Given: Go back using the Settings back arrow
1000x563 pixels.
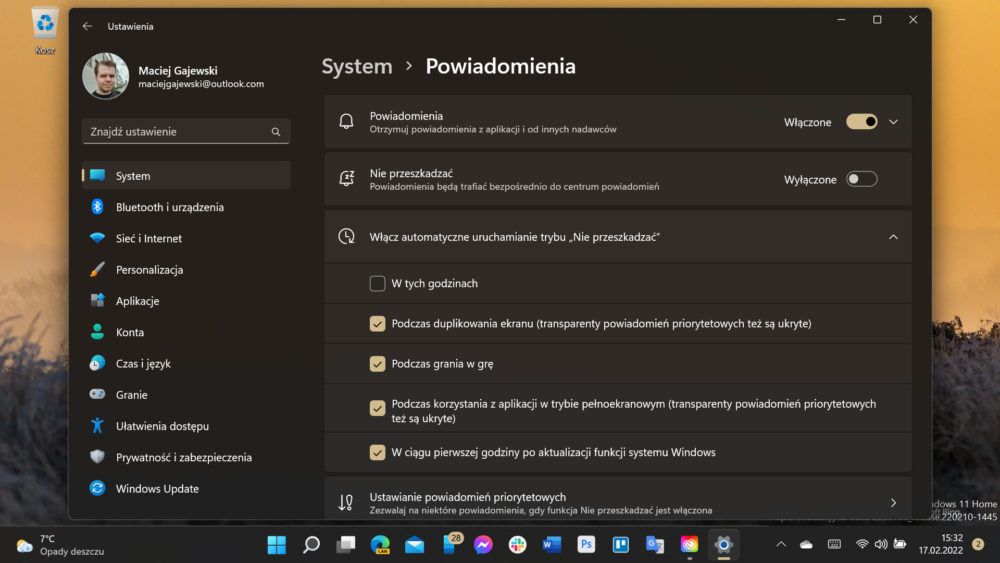Looking at the screenshot, I should click(87, 26).
